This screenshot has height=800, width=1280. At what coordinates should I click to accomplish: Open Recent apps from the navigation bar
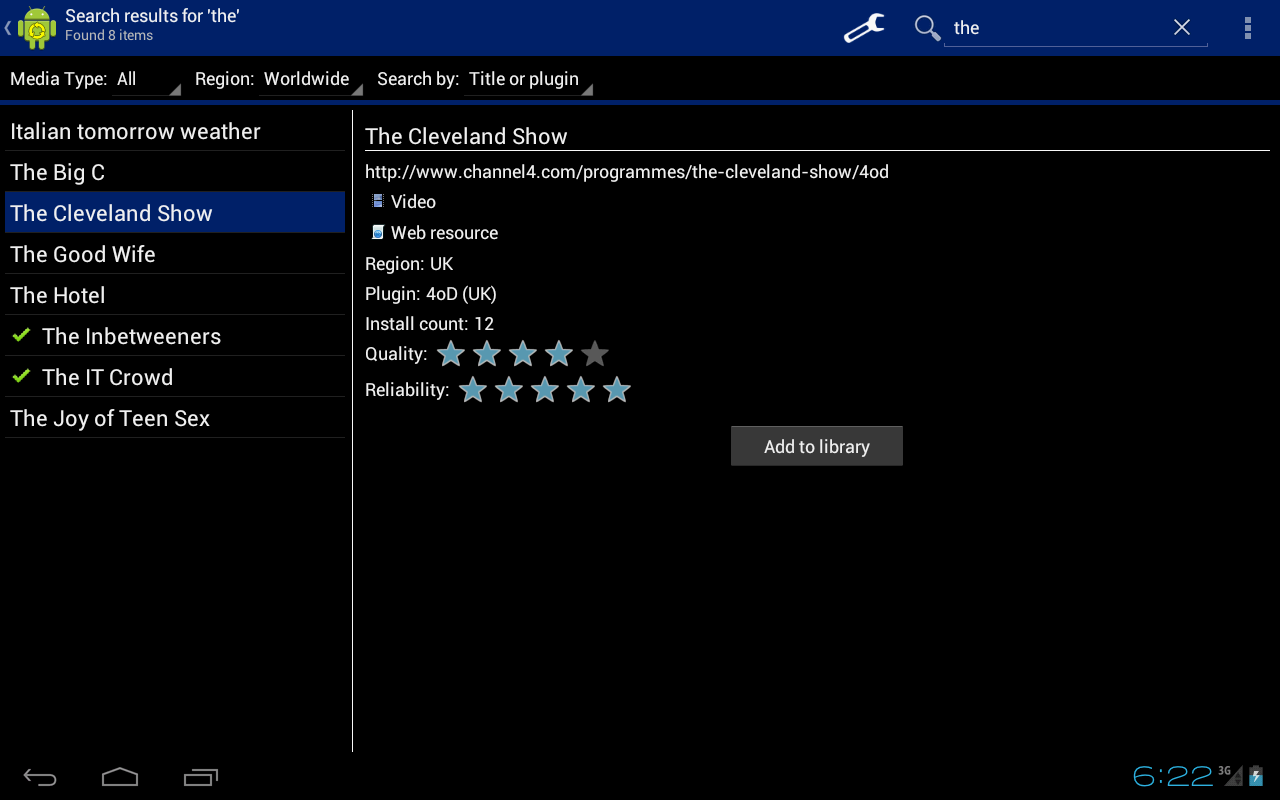200,776
